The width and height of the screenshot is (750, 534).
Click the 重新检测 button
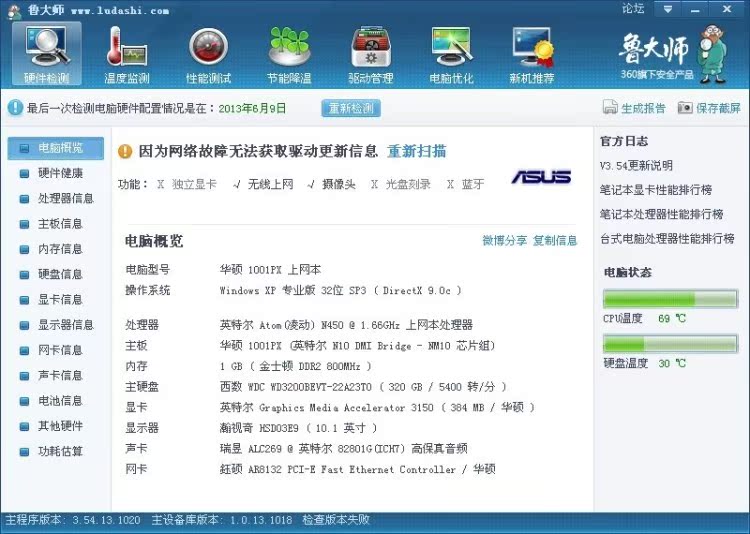click(351, 108)
